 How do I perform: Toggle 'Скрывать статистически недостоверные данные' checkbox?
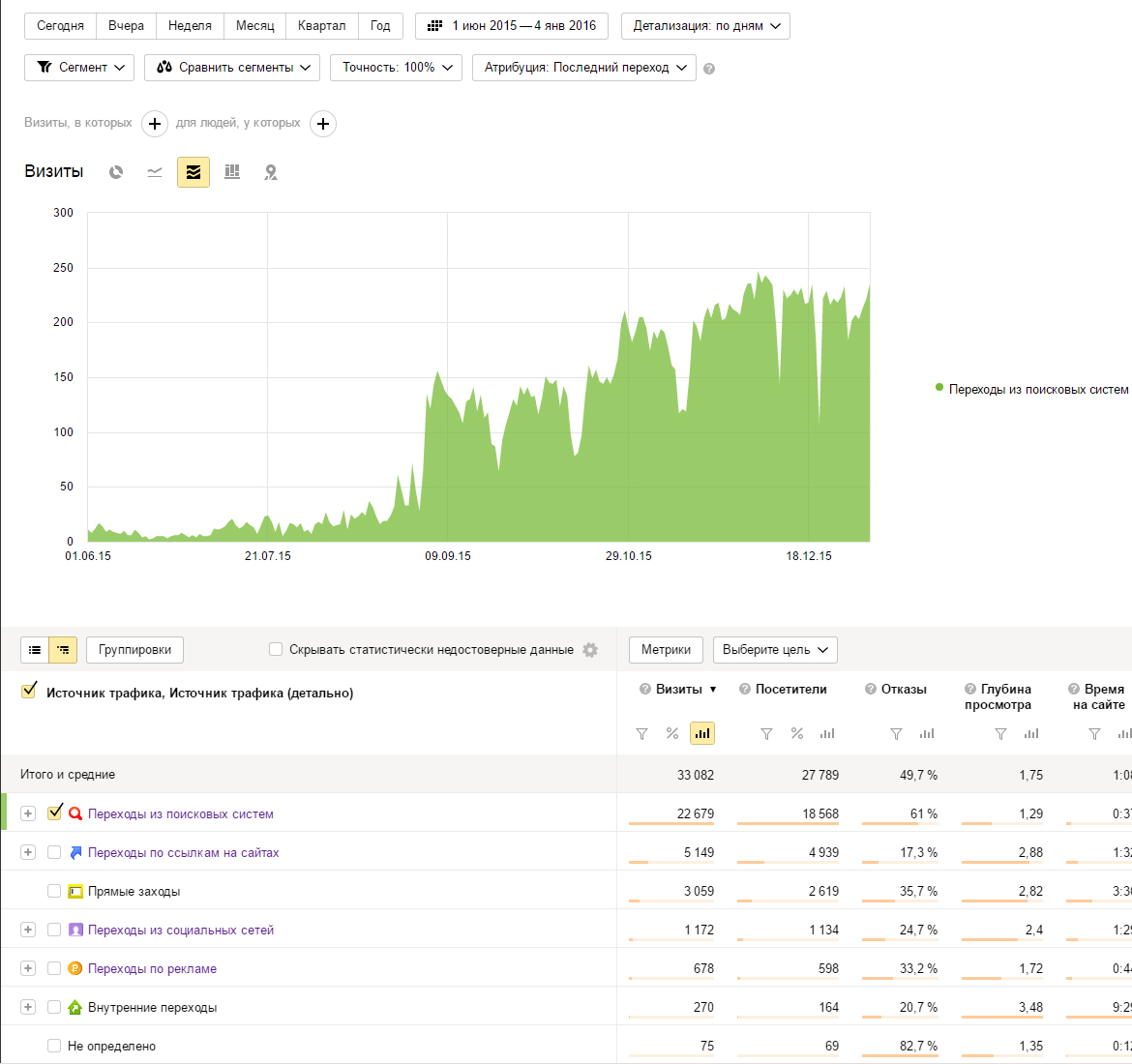pos(276,650)
